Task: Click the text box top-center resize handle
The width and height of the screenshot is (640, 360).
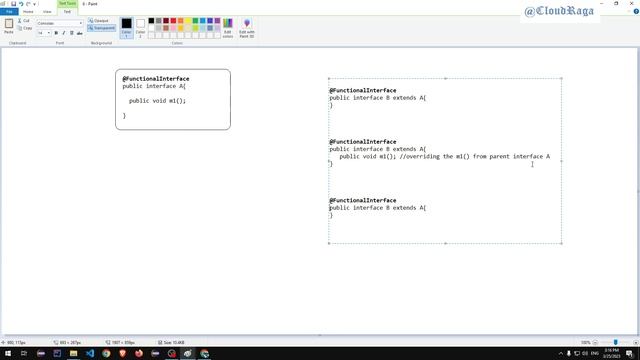Action: 445,78
